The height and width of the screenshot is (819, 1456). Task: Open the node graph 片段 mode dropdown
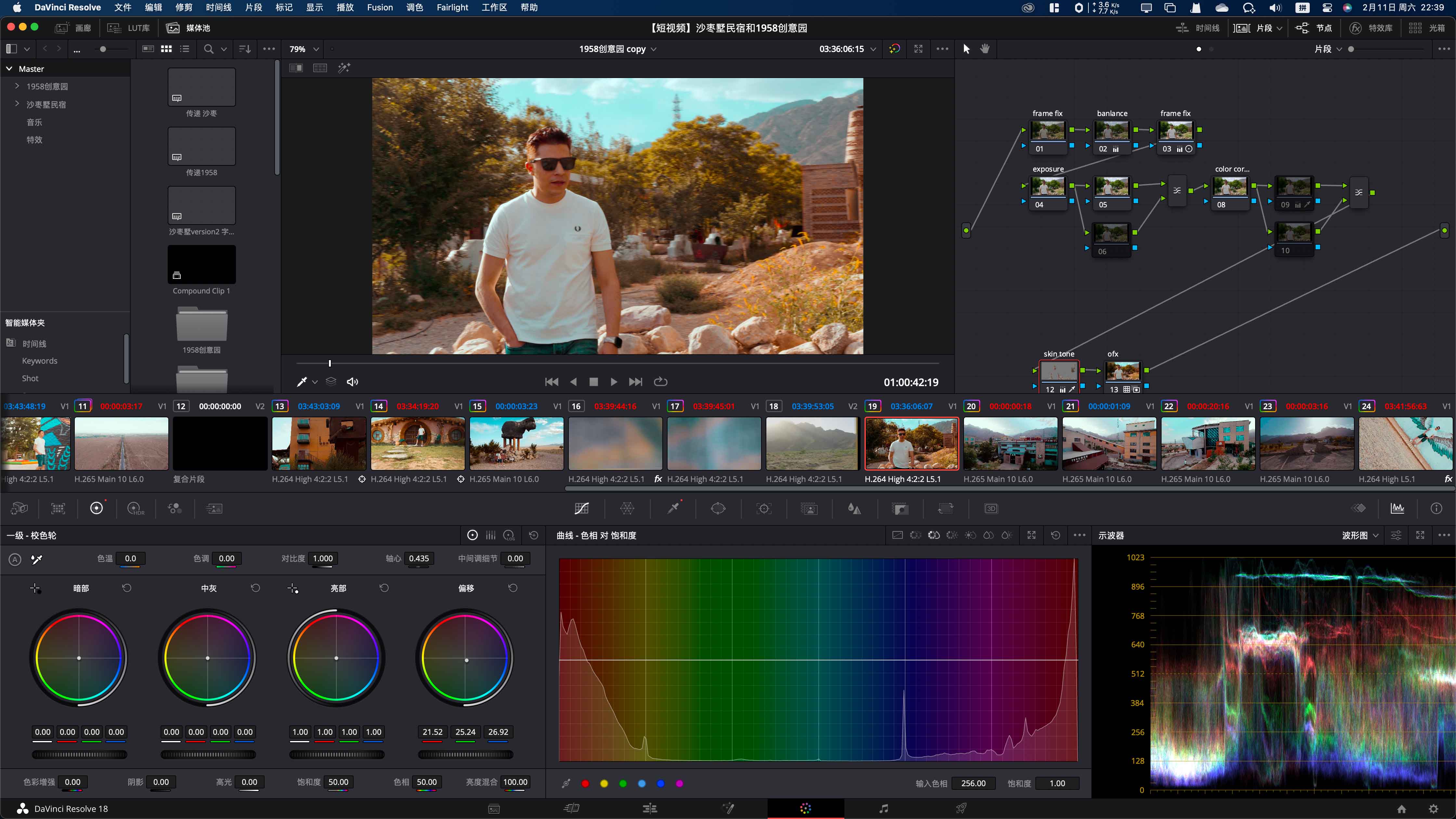pos(1328,49)
